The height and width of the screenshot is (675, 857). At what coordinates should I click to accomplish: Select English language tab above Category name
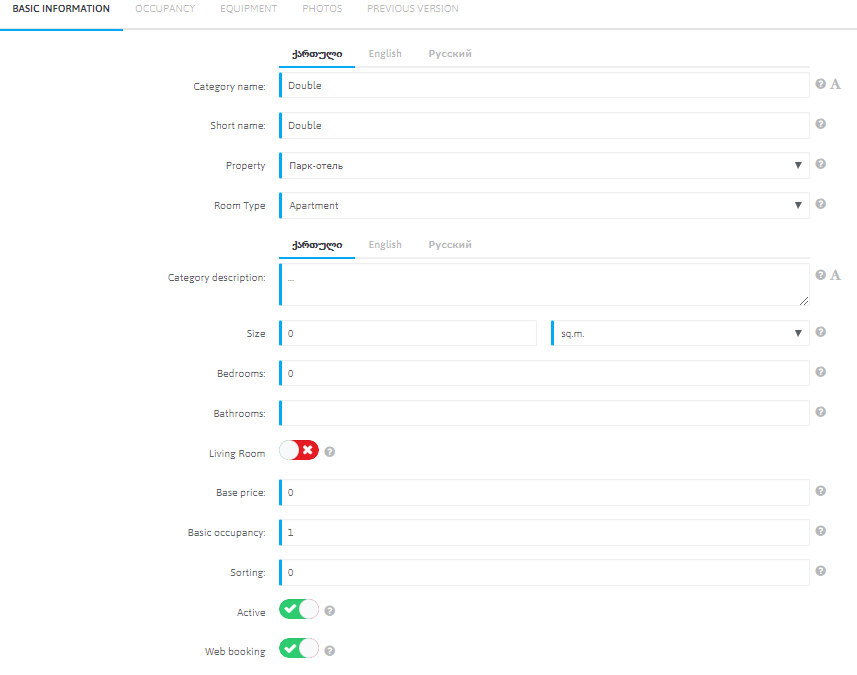click(x=385, y=54)
